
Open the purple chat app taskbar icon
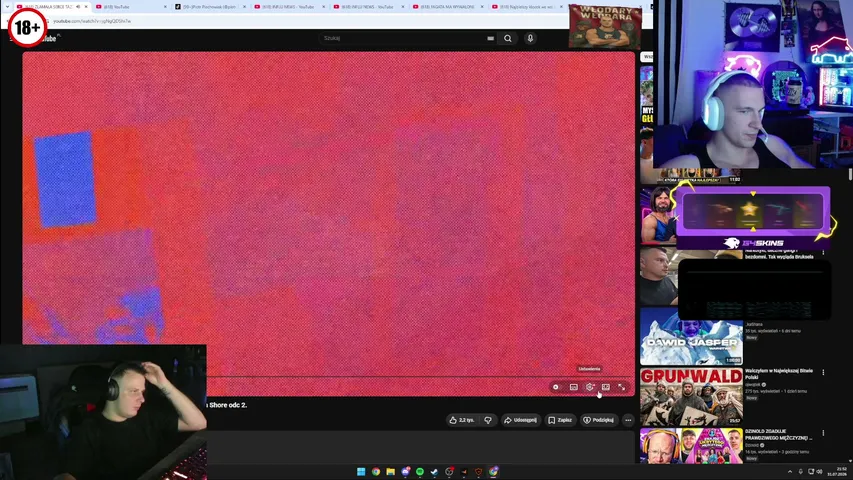405,472
